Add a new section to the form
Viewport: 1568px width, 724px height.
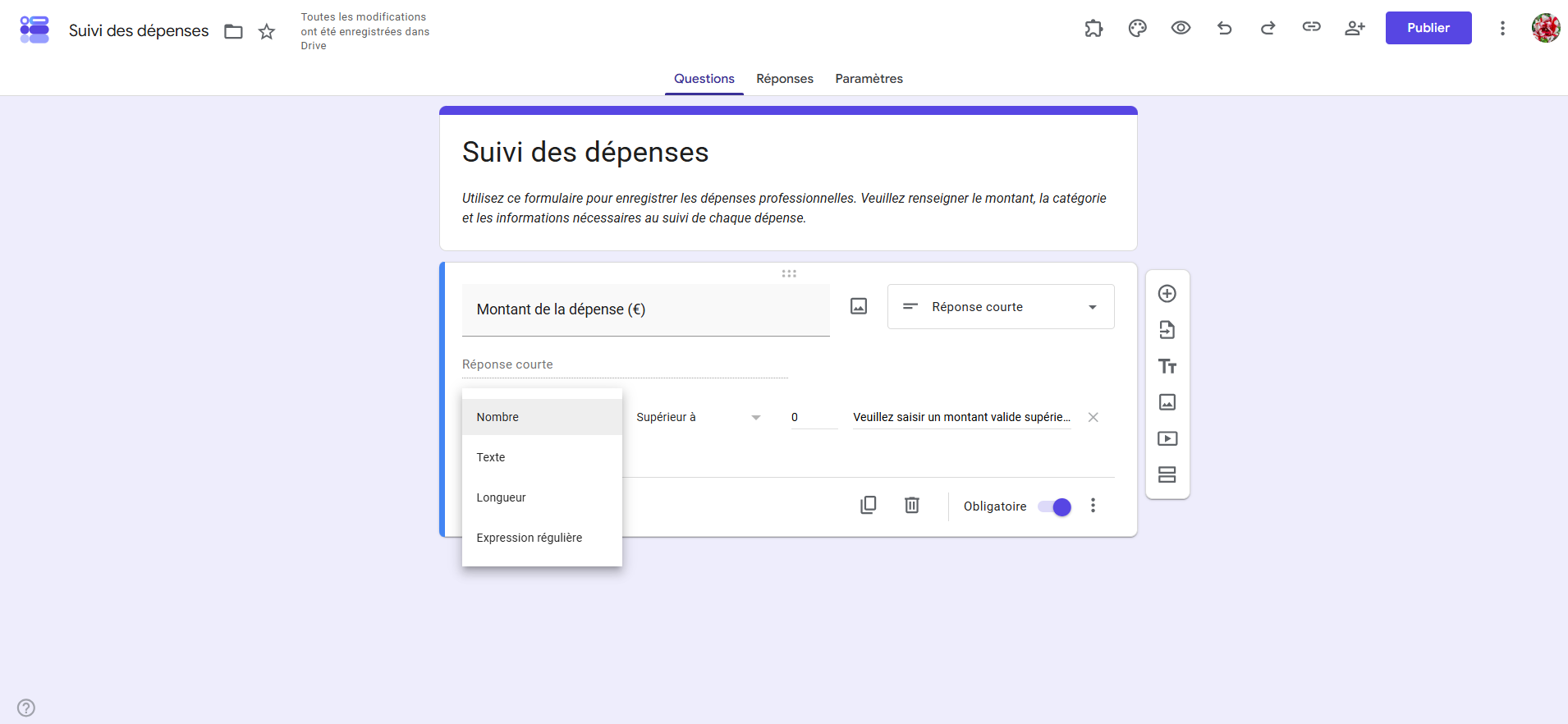click(x=1167, y=474)
